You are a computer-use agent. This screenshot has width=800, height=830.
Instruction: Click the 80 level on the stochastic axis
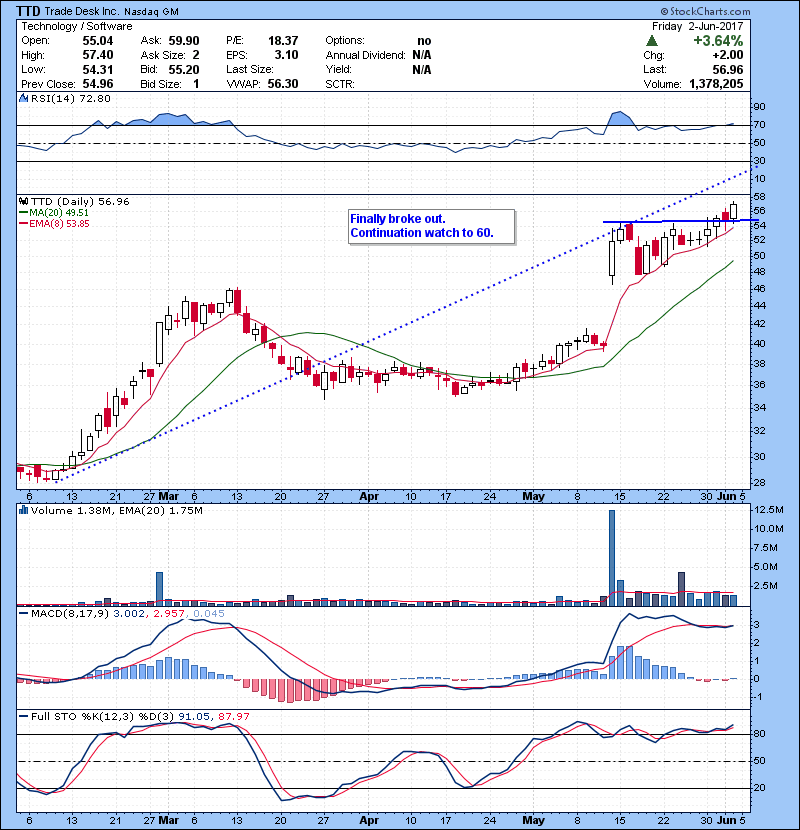[759, 734]
